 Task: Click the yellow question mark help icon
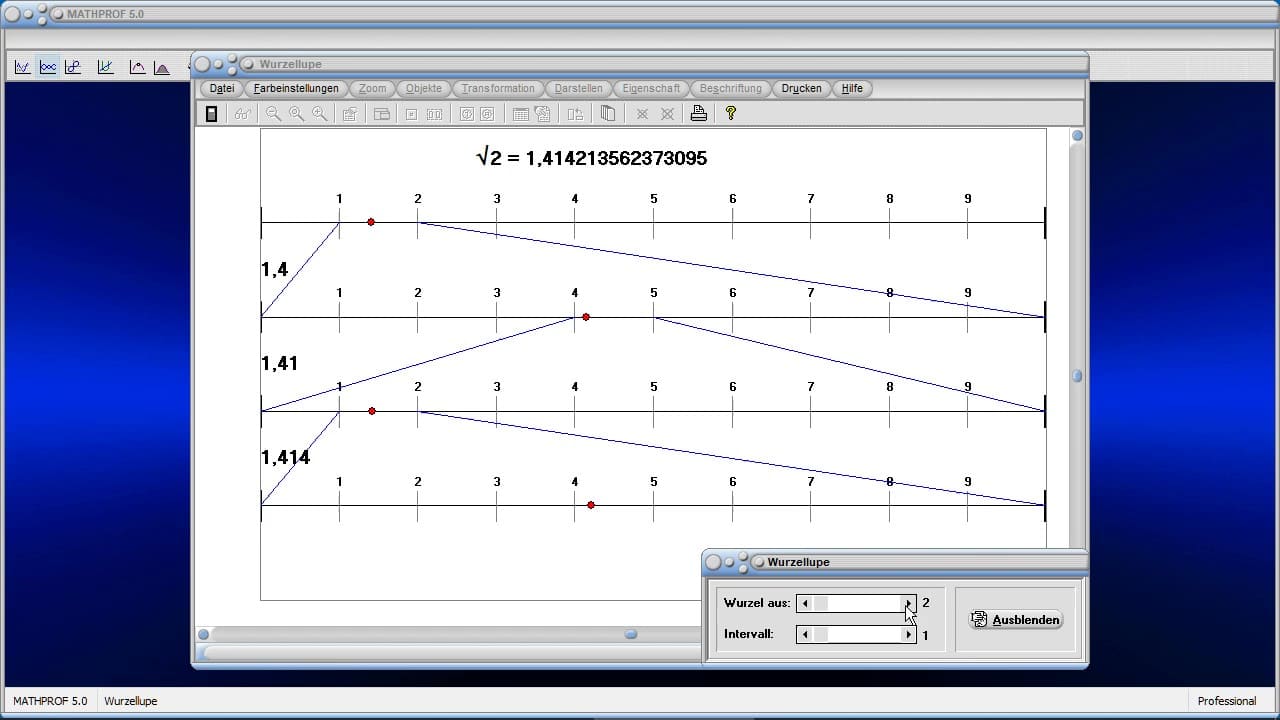[730, 114]
